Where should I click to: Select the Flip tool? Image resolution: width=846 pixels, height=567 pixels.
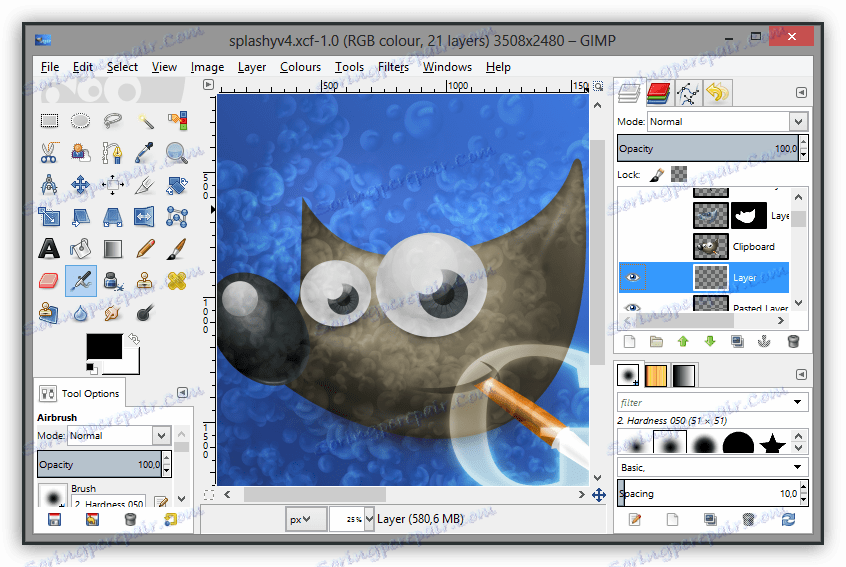coord(145,217)
